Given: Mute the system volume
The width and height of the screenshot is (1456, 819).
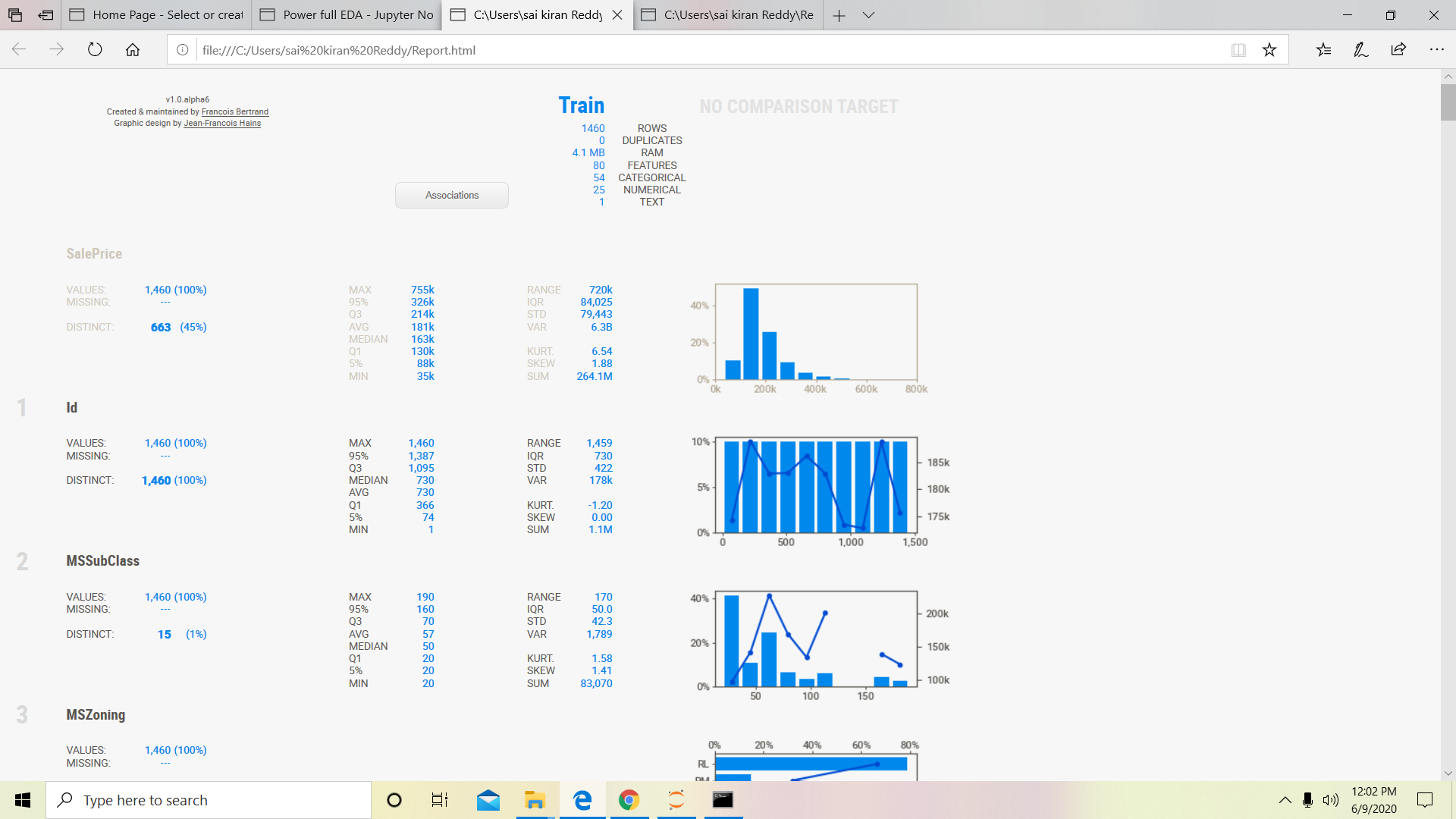Looking at the screenshot, I should [x=1332, y=799].
